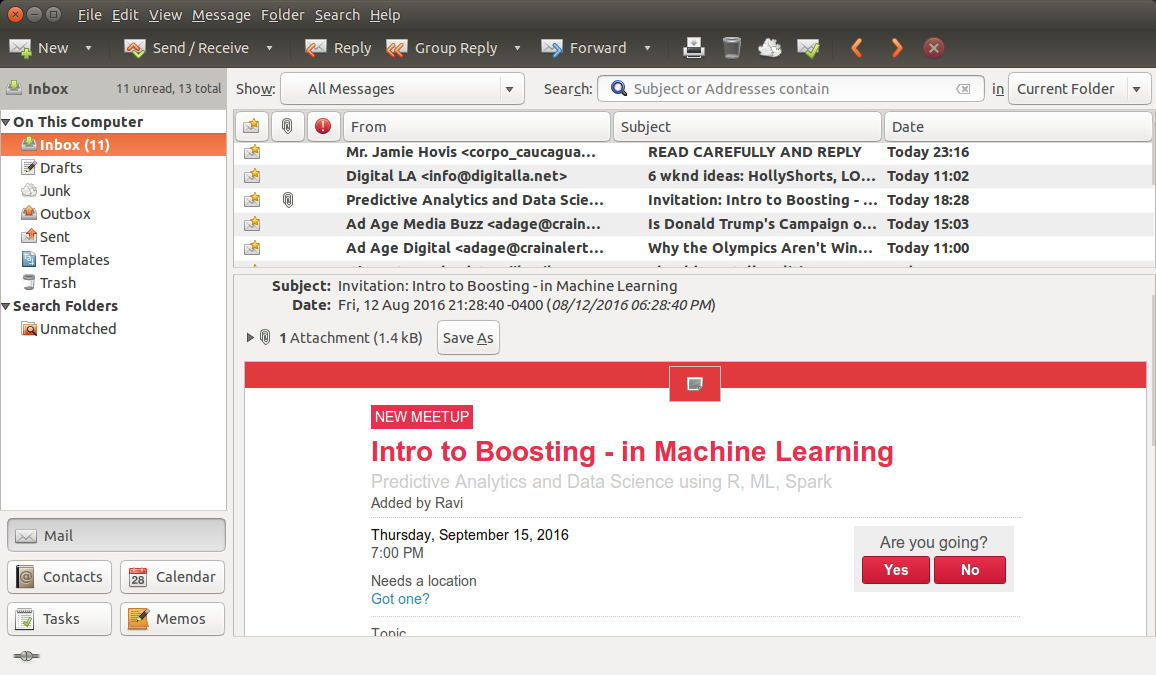Click the search field for subject or addresses
This screenshot has height=675, width=1156.
(x=790, y=89)
